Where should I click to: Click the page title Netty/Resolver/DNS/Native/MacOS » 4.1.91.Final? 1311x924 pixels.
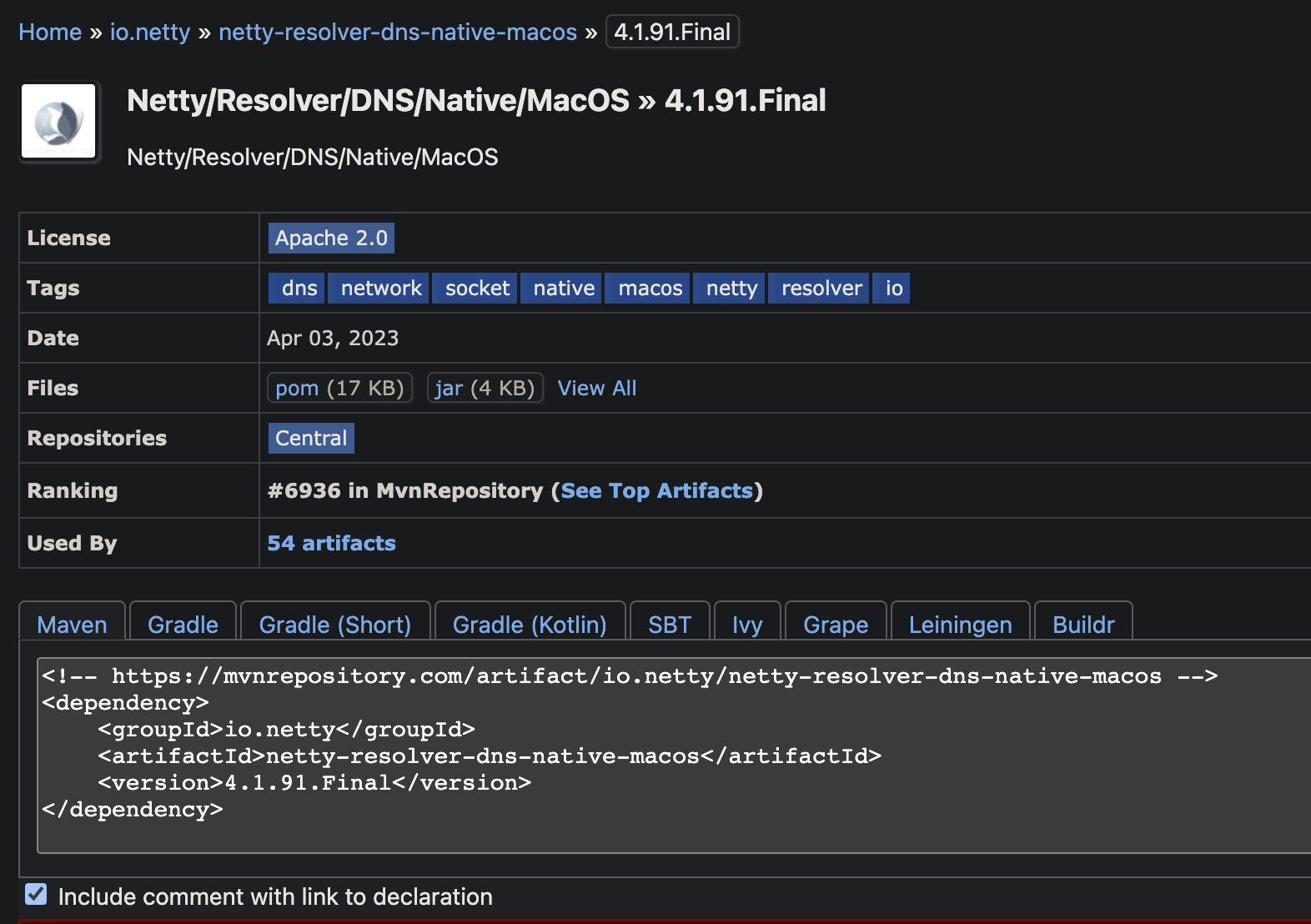click(476, 101)
